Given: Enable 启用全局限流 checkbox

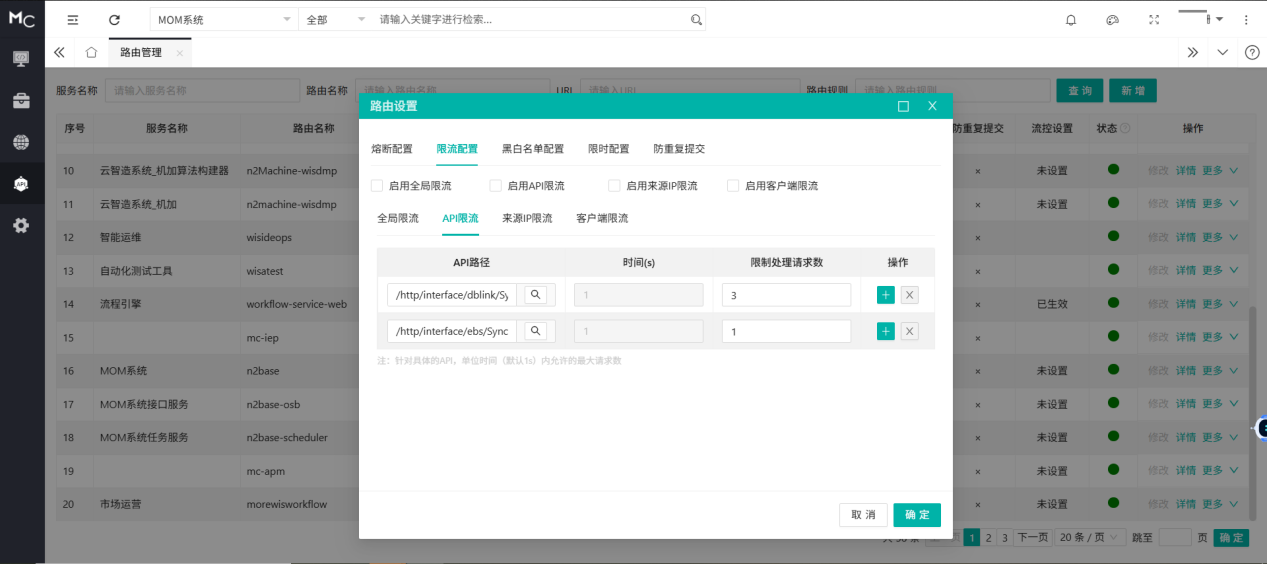Looking at the screenshot, I should click(377, 185).
